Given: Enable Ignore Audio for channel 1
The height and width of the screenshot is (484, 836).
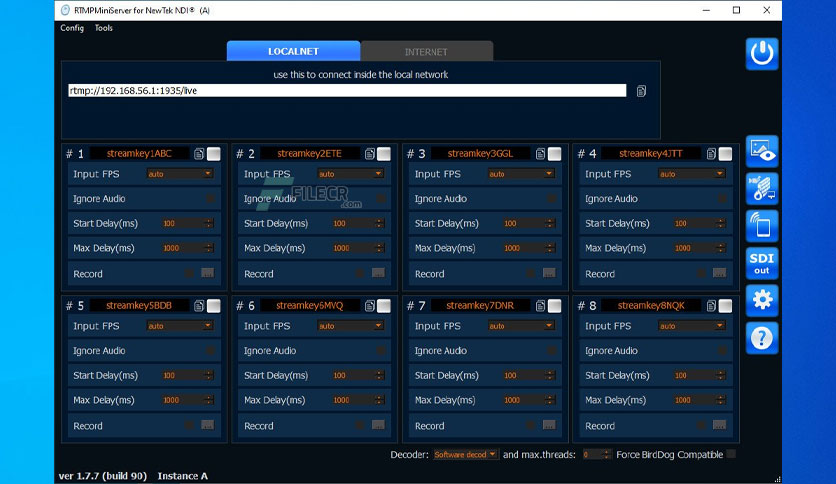Looking at the screenshot, I should coord(208,199).
